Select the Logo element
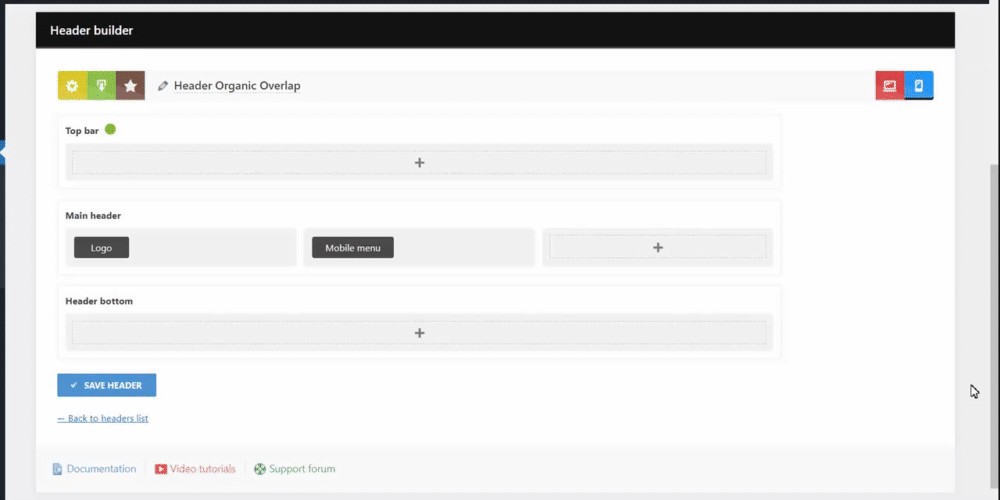Viewport: 1000px width, 500px height. (x=101, y=247)
